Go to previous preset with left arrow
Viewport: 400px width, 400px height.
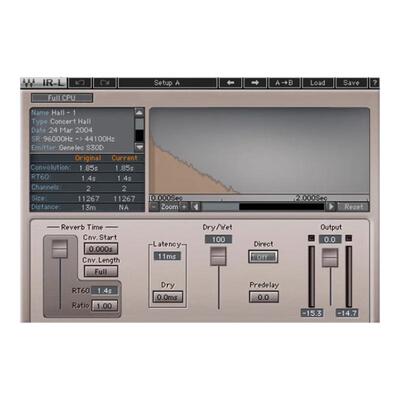point(230,83)
